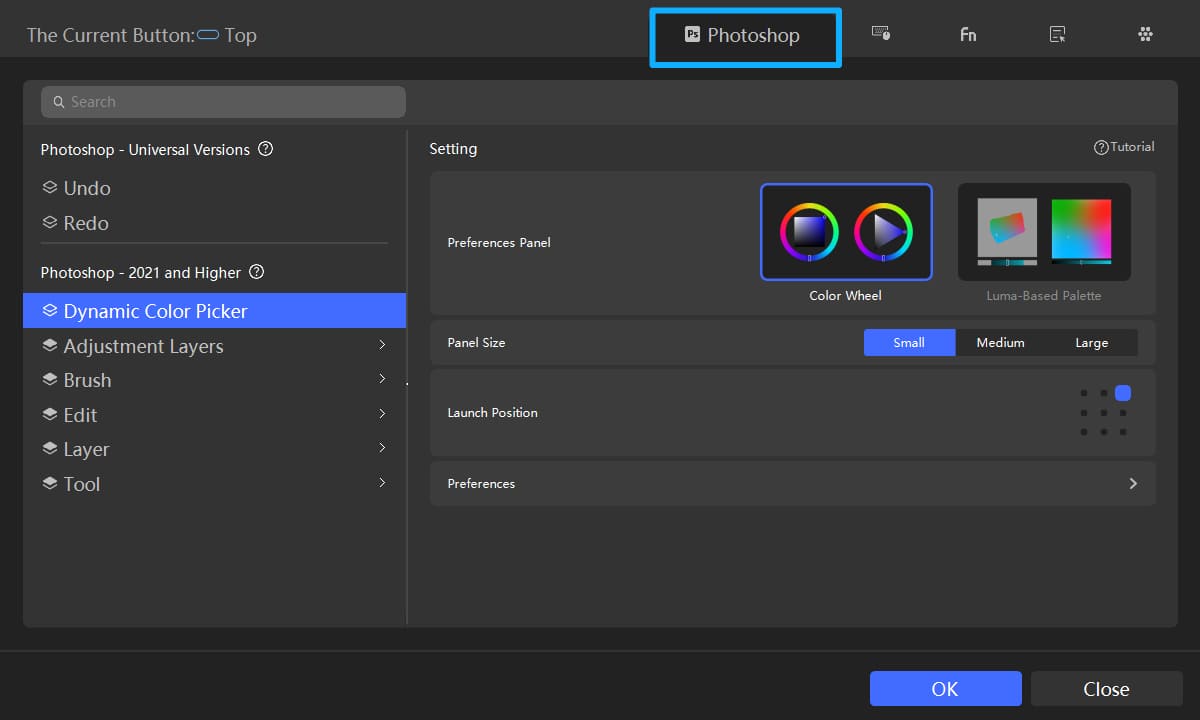The image size is (1200, 720).
Task: Set Panel Size to Medium
Action: (1000, 343)
